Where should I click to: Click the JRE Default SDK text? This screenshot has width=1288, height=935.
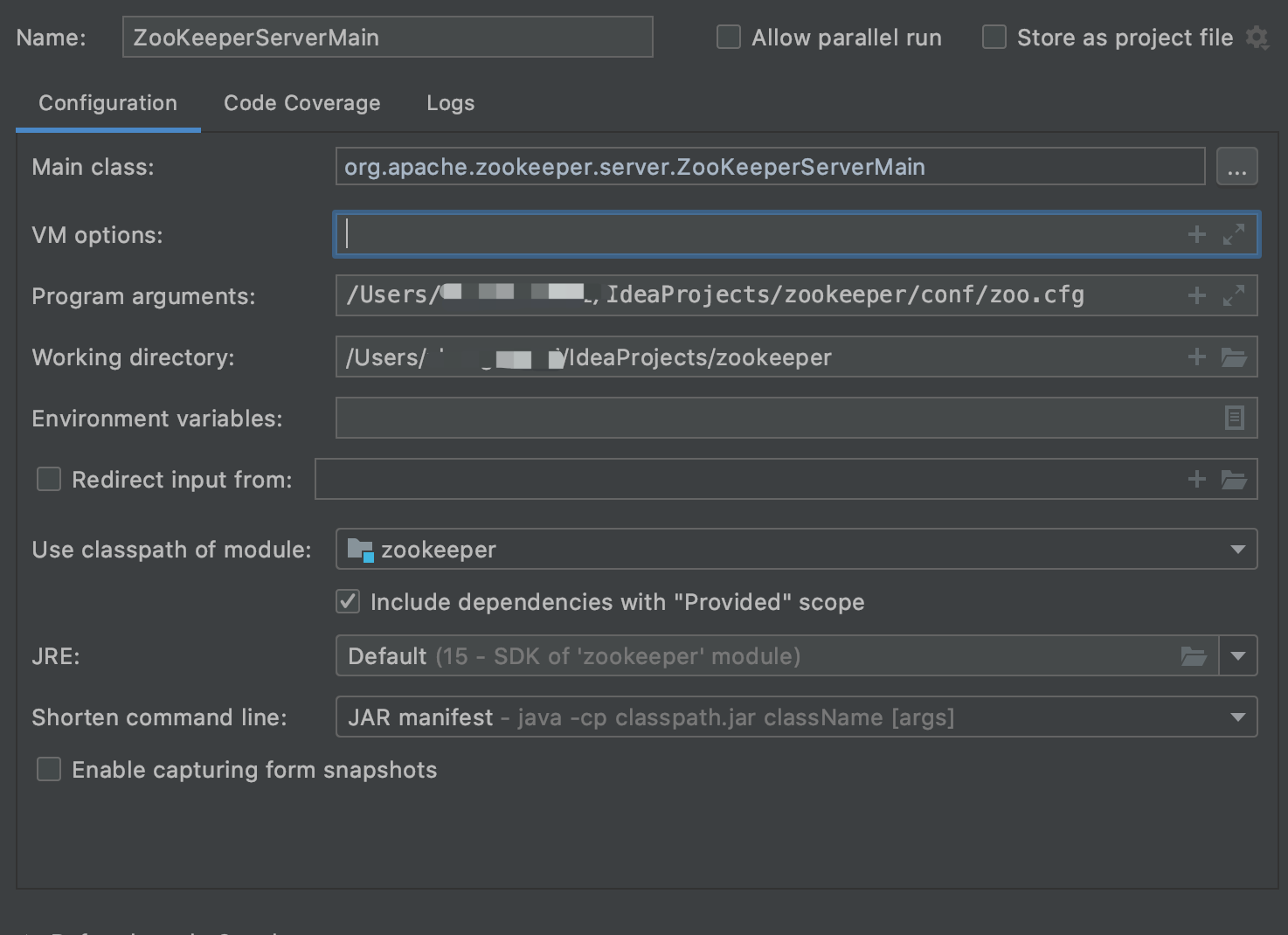coord(574,656)
